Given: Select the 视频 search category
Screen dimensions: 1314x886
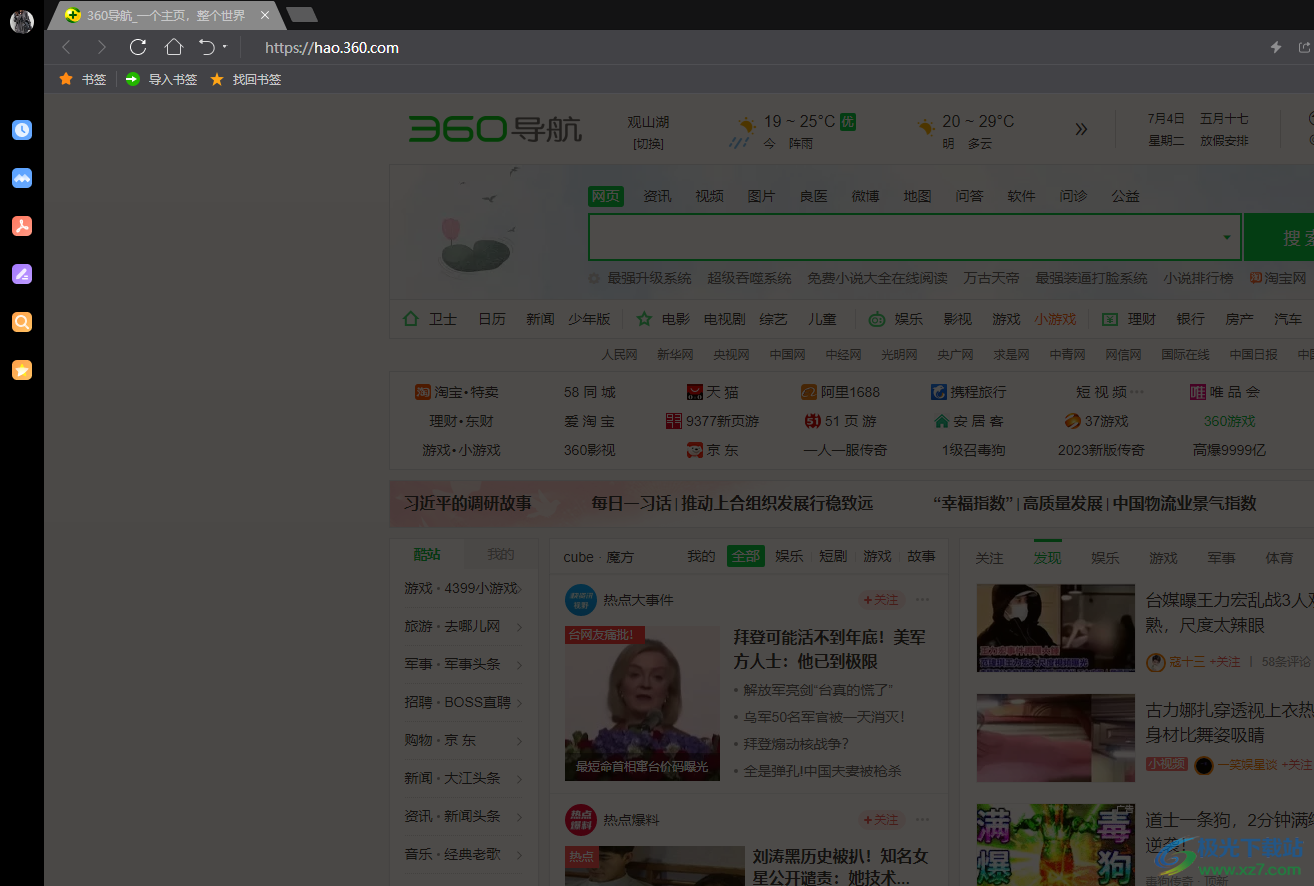Looking at the screenshot, I should click(709, 196).
